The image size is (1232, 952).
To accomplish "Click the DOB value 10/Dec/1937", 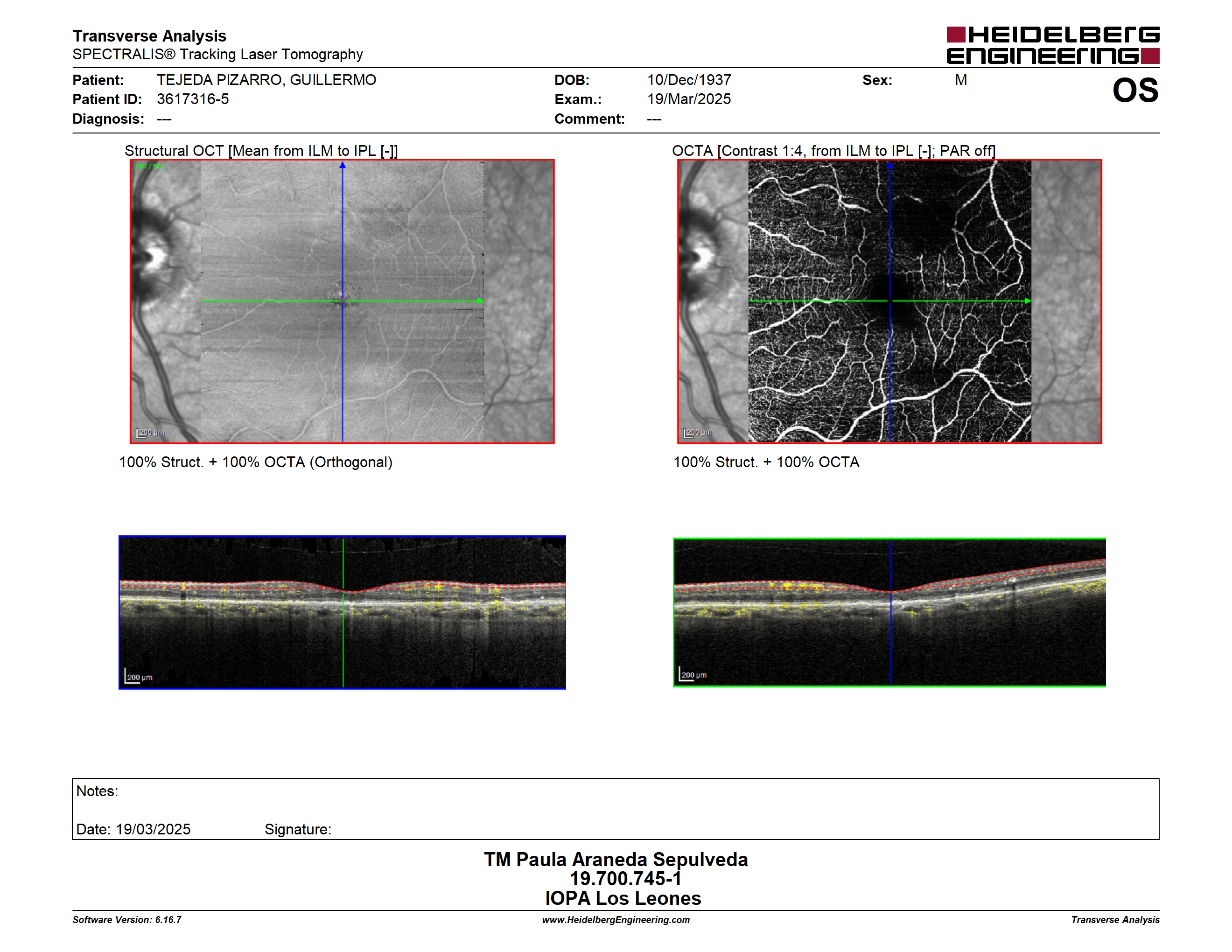I will (689, 79).
